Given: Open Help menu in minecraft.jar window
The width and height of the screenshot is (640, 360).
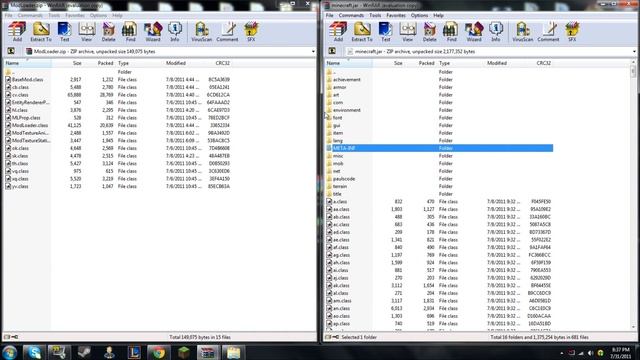Looking at the screenshot, I should coord(438,16).
